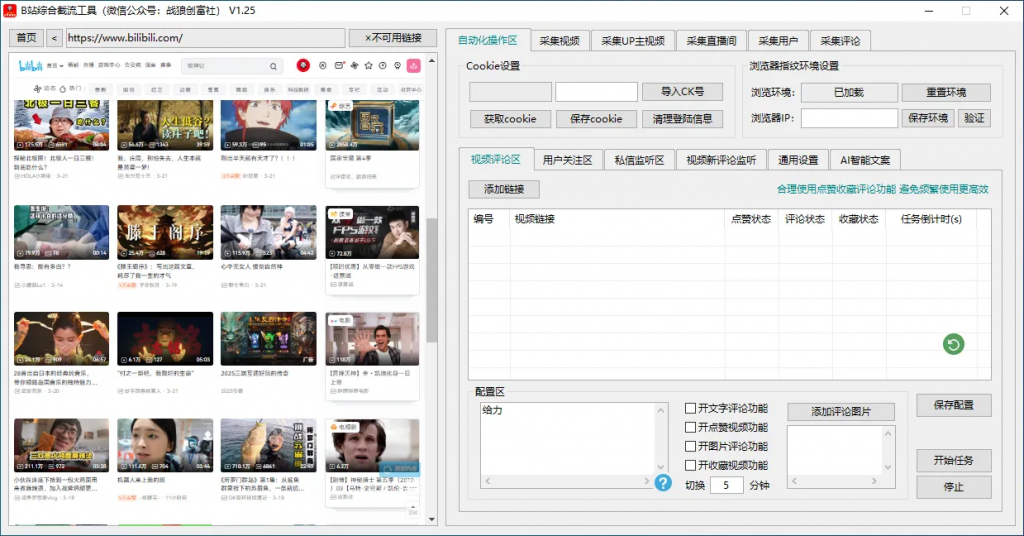The image size is (1024, 536).
Task: Switch to the 采集UP主视频 tab
Action: pos(633,40)
